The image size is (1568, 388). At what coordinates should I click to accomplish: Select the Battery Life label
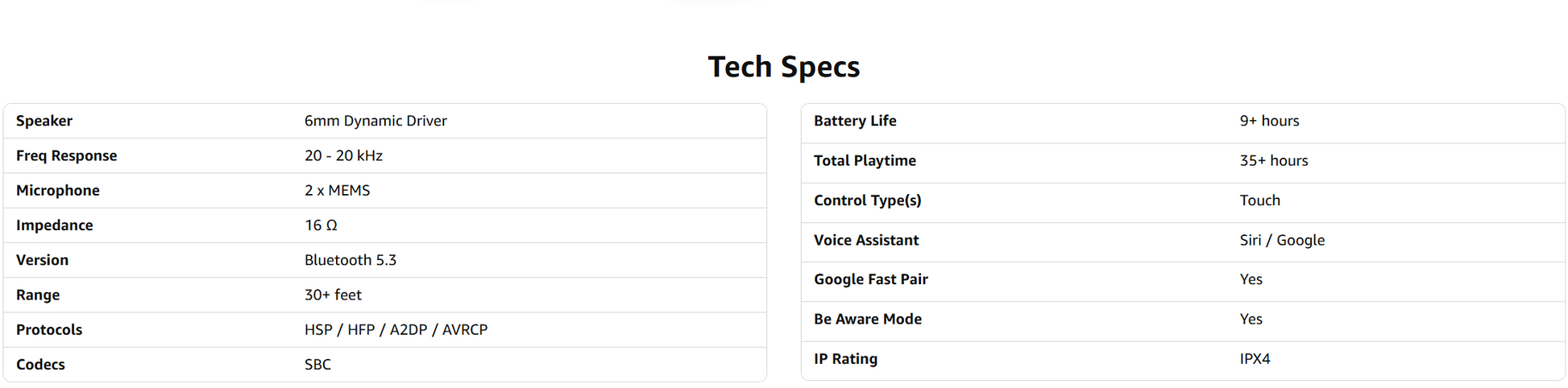[855, 121]
